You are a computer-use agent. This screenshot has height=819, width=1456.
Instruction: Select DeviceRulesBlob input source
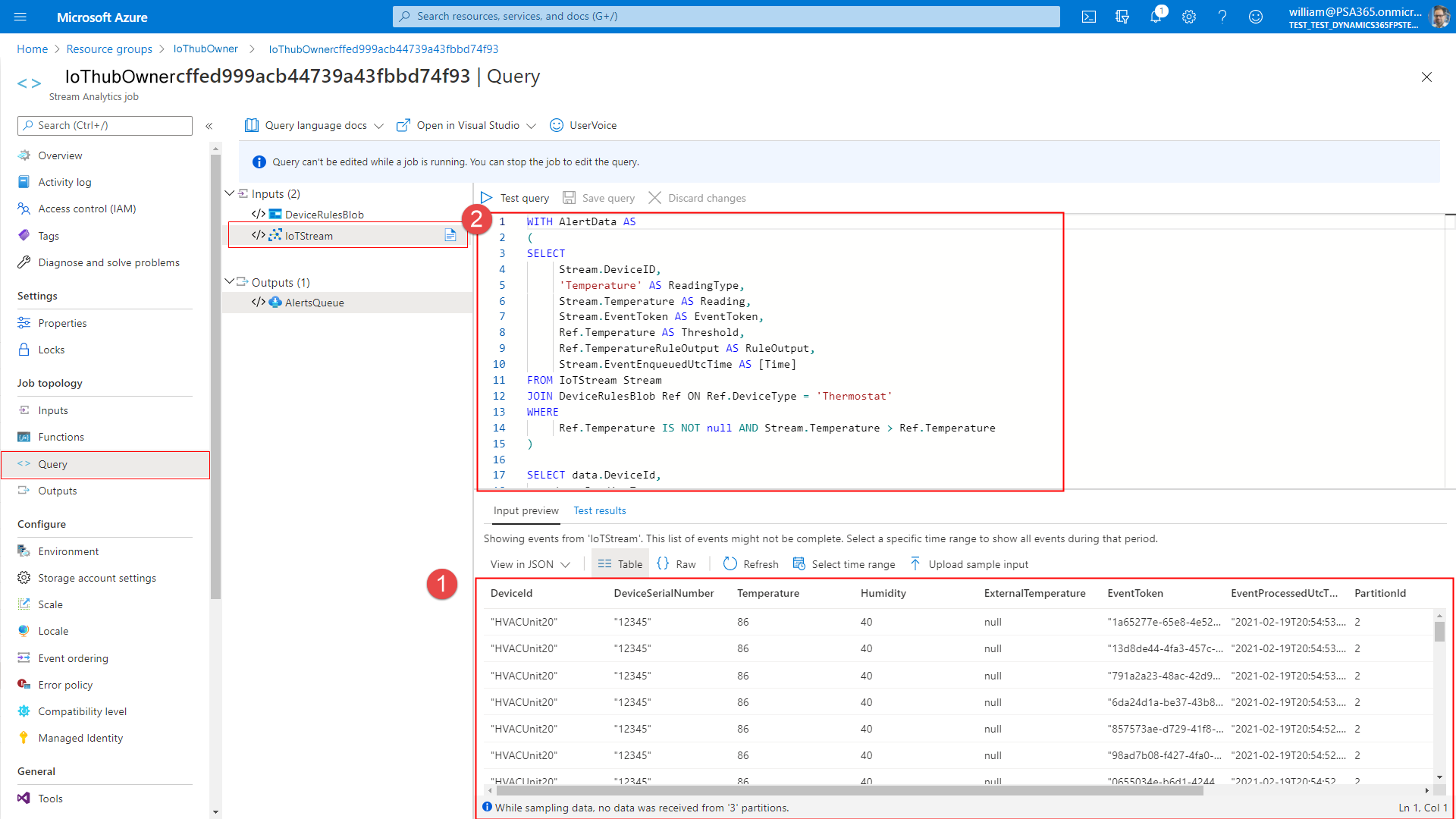coord(324,214)
